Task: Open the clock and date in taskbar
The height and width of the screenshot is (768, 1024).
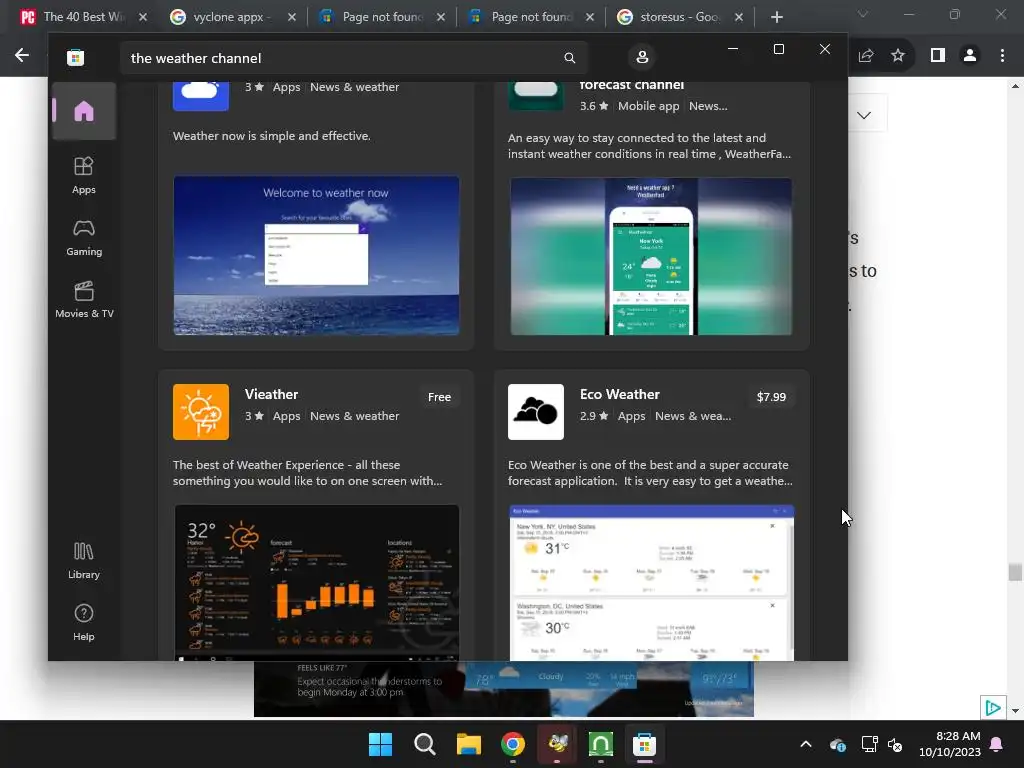Action: pyautogui.click(x=950, y=744)
